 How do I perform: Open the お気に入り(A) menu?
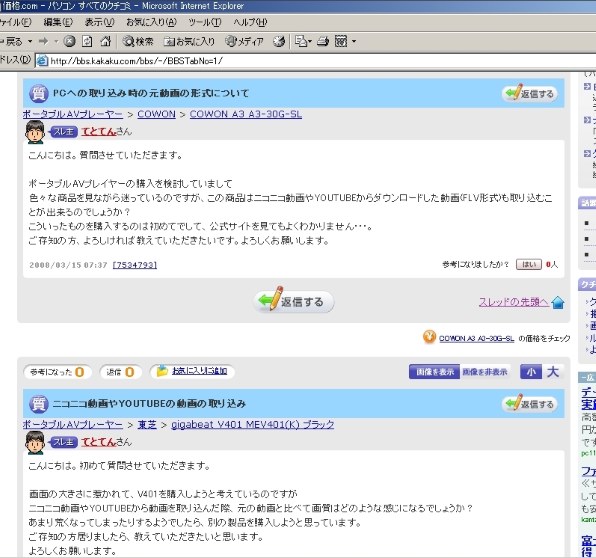[x=151, y=22]
